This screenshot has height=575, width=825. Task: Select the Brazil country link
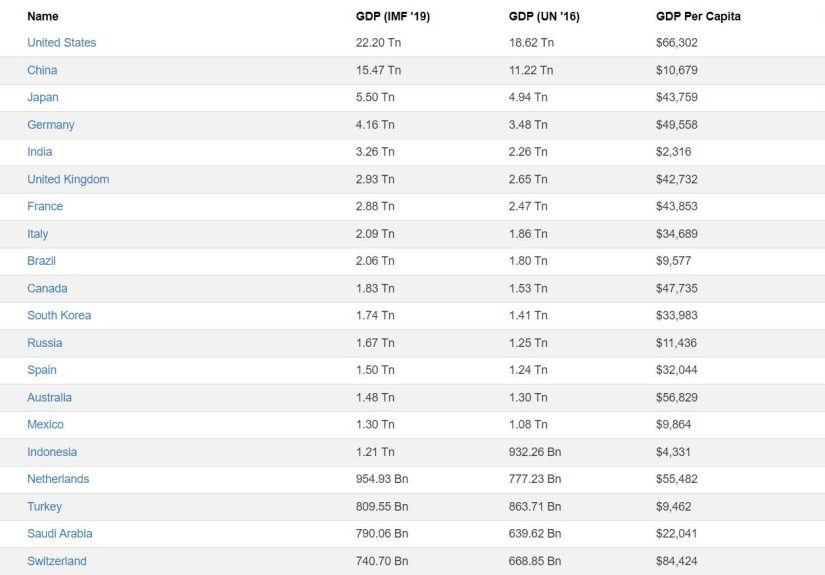pyautogui.click(x=42, y=261)
